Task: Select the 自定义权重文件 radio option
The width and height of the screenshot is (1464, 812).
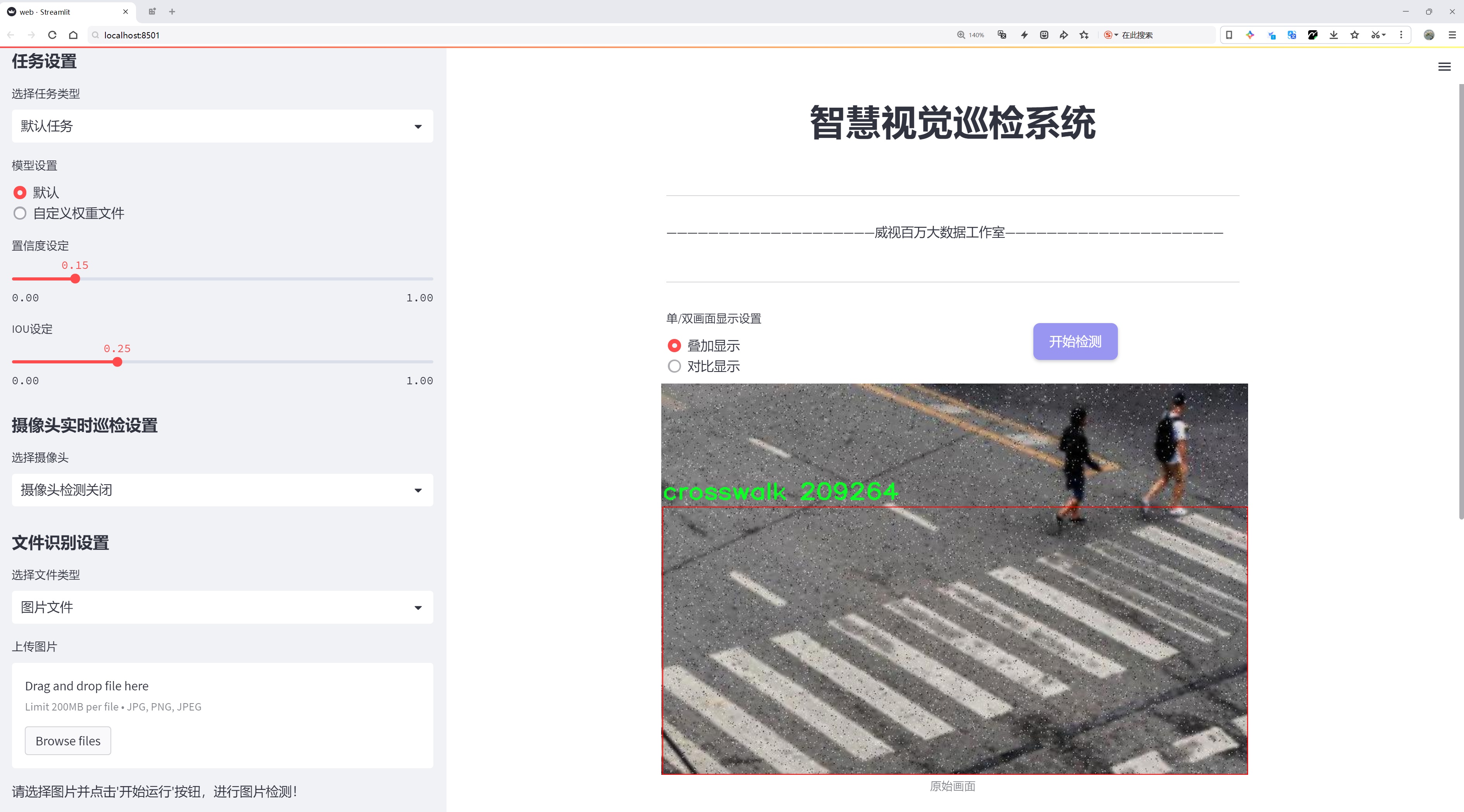Action: pyautogui.click(x=20, y=213)
